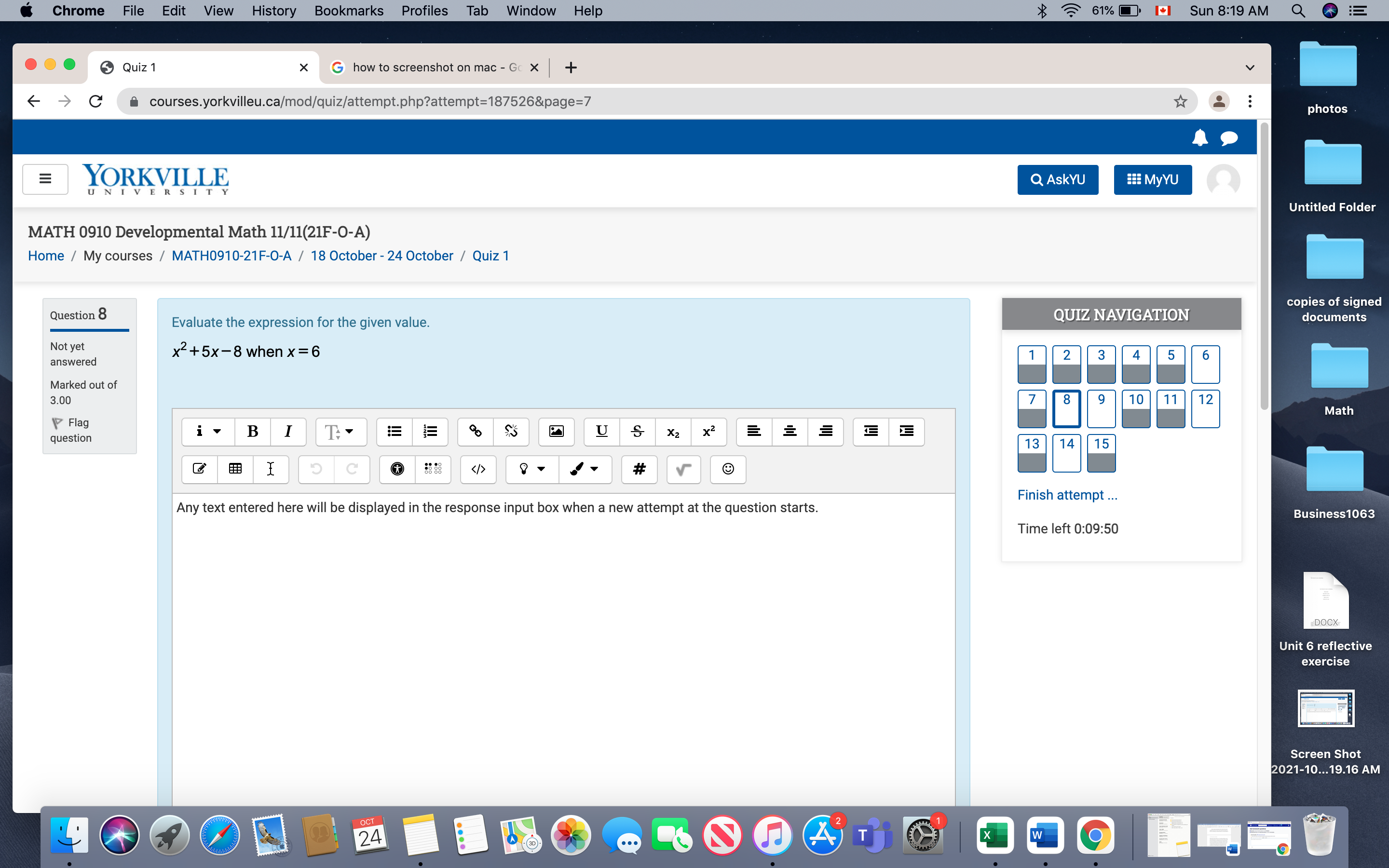
Task: Expand the text color dropdown arrow
Action: point(594,469)
